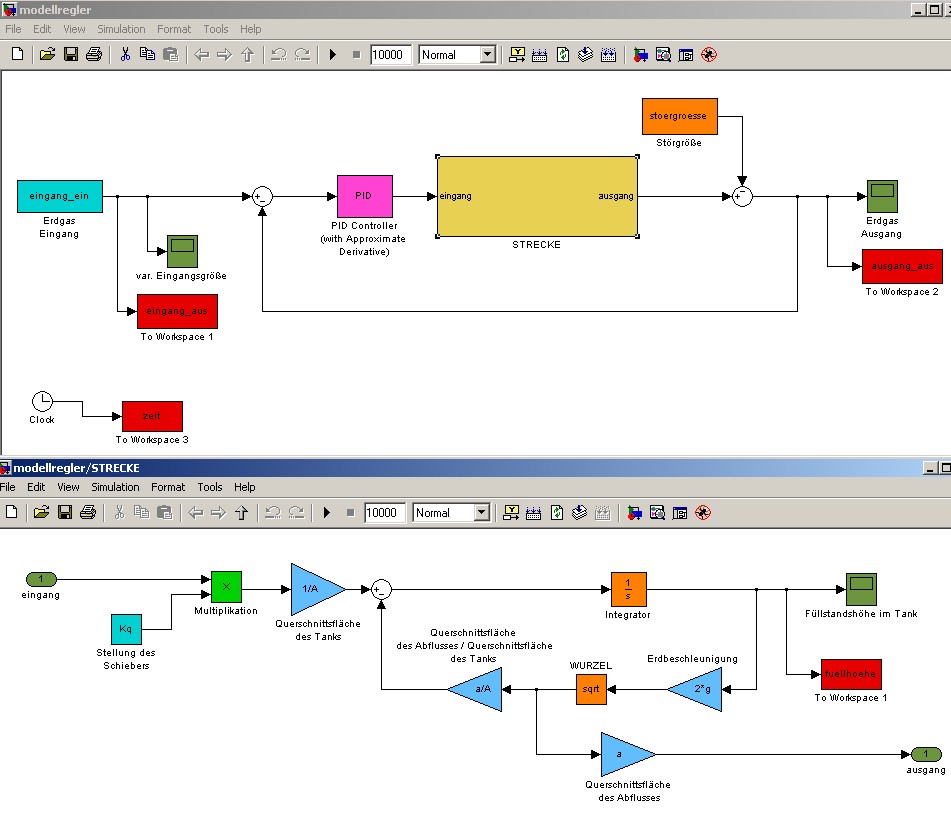Viewport: 951px width, 832px height.
Task: Select ausgang output port block
Action: (926, 754)
